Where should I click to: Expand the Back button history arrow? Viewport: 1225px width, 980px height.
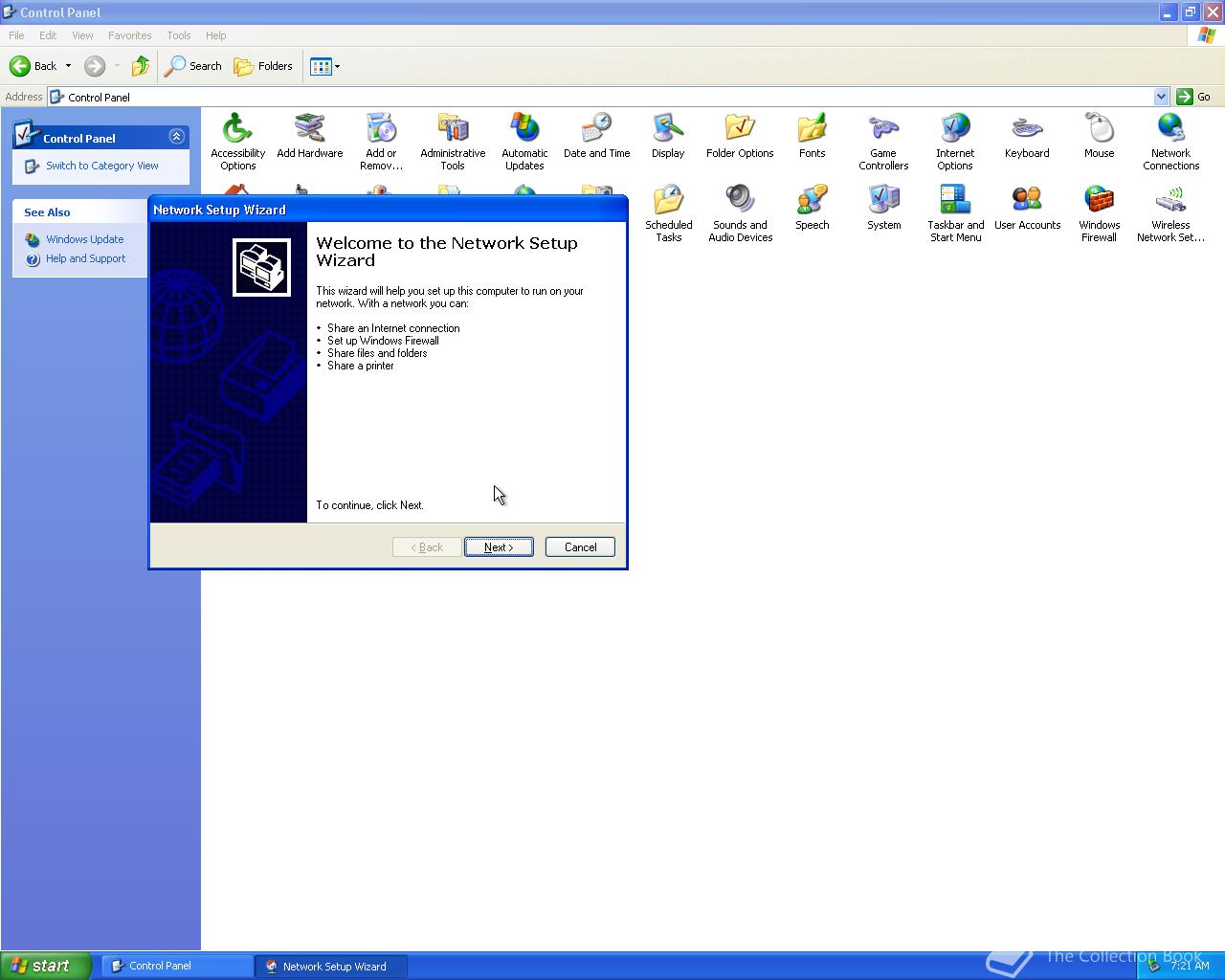pos(68,66)
